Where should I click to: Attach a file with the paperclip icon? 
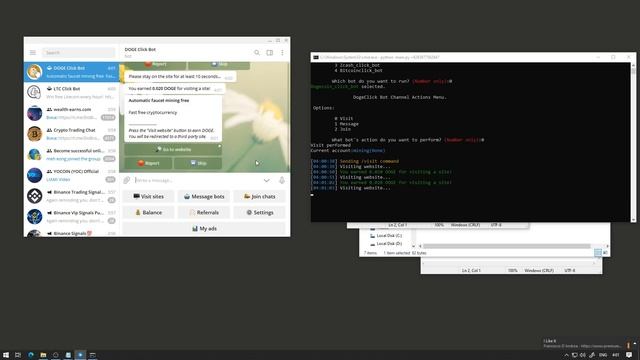127,180
